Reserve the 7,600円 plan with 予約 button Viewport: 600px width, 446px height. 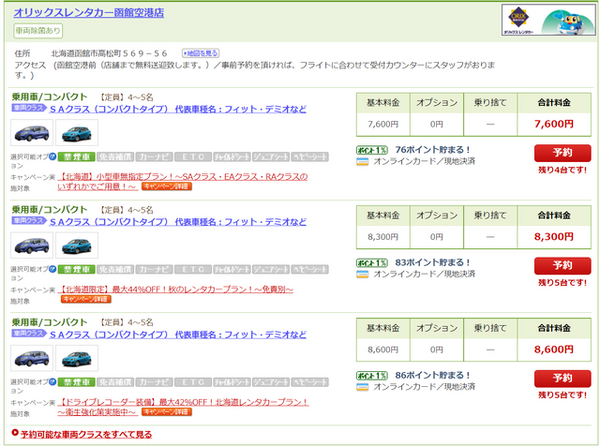(x=562, y=153)
